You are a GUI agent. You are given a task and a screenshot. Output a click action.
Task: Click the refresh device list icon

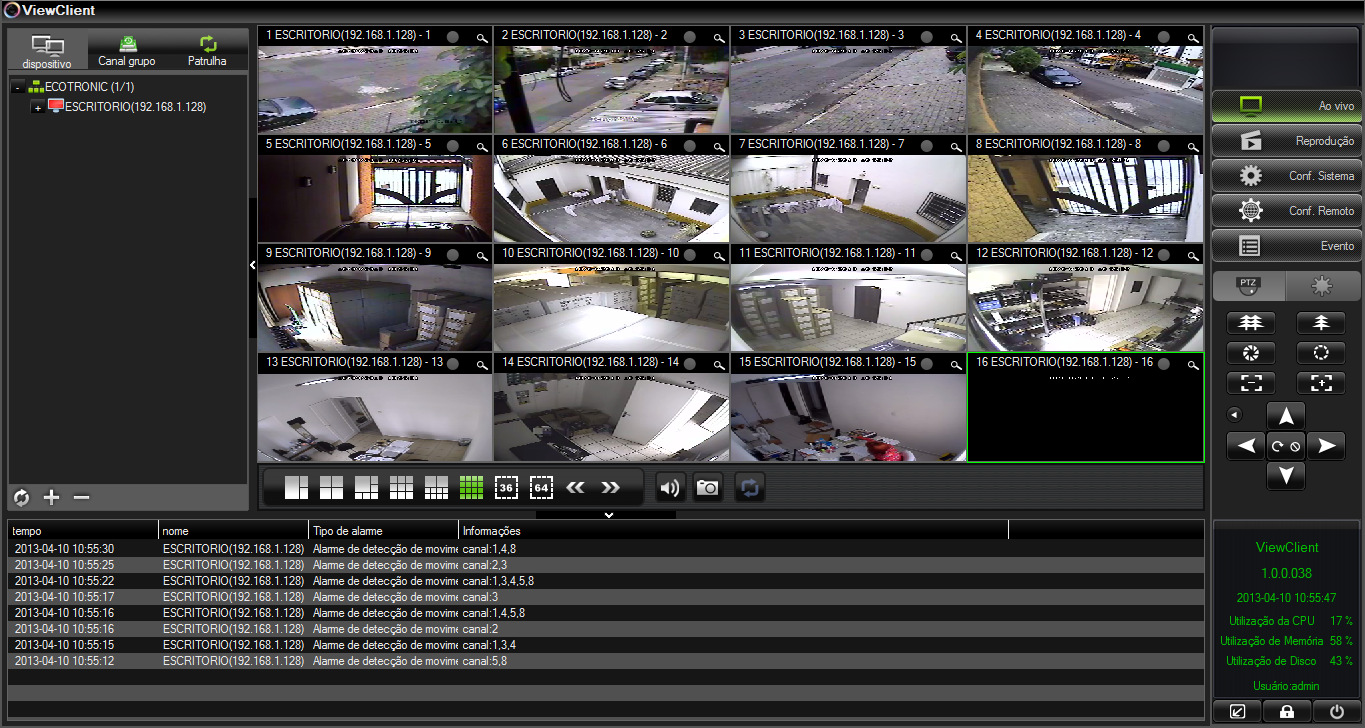[22, 498]
